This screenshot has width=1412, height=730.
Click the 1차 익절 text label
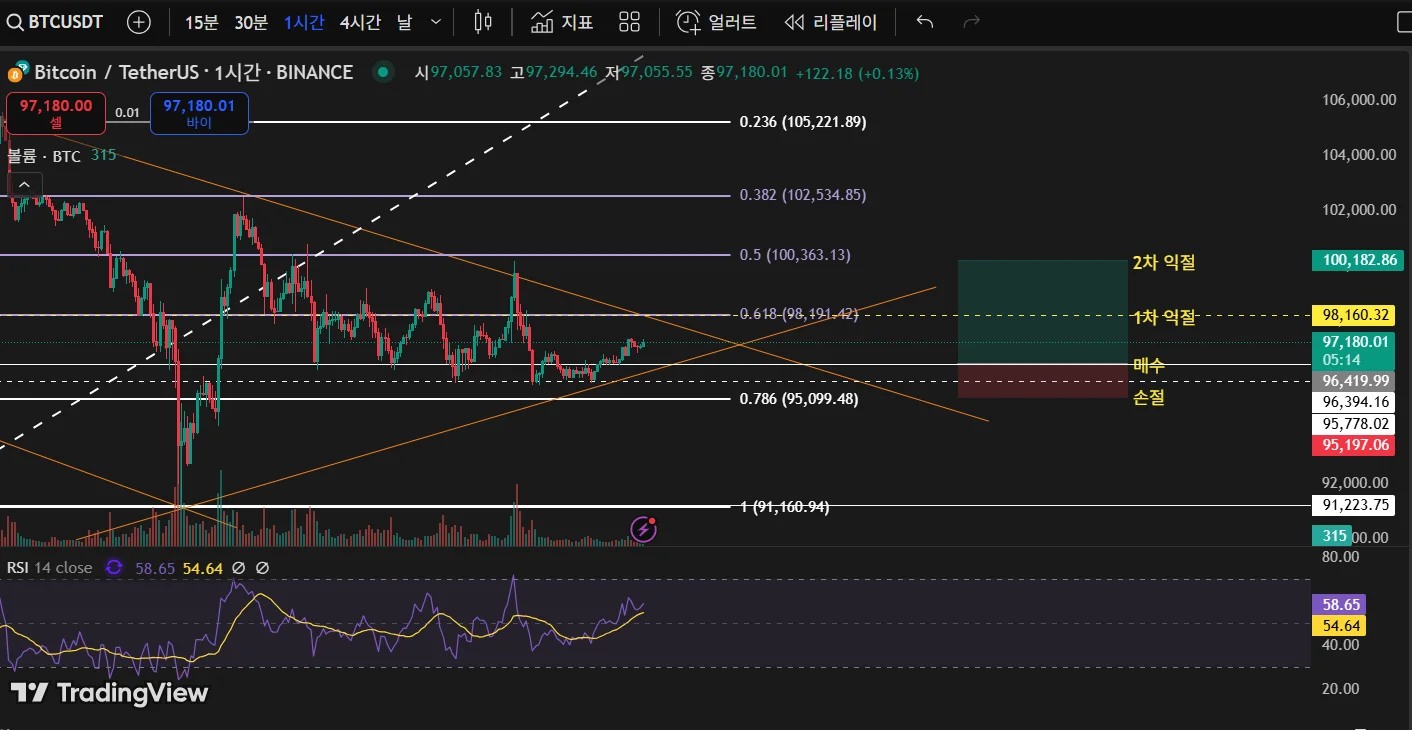1164,317
